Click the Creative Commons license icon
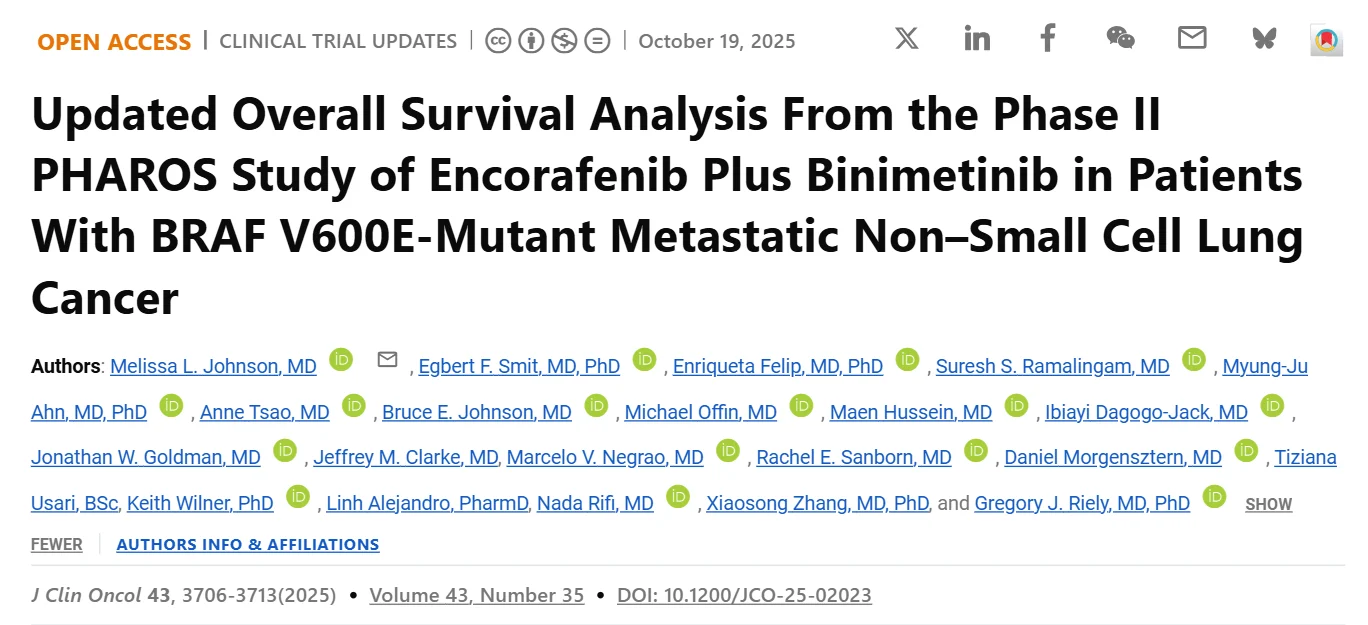The height and width of the screenshot is (625, 1368). pos(497,41)
